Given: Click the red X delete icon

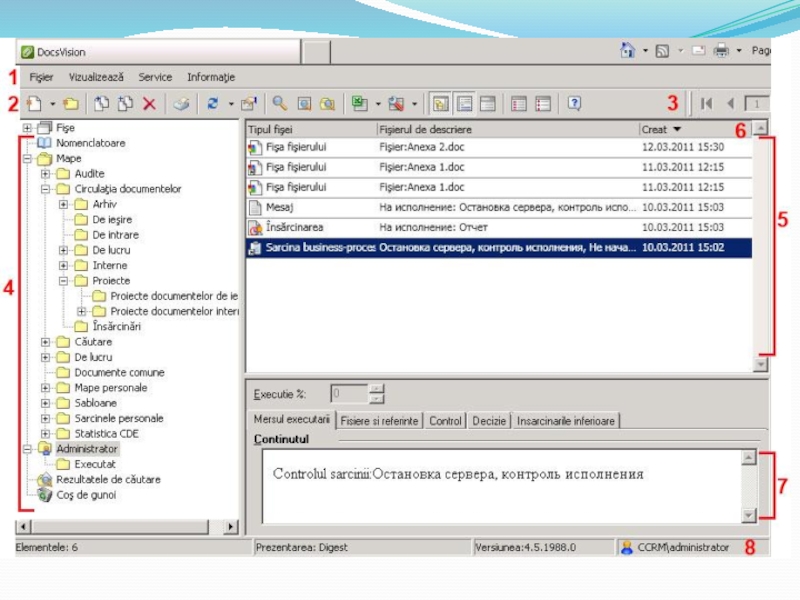Looking at the screenshot, I should click(x=149, y=103).
